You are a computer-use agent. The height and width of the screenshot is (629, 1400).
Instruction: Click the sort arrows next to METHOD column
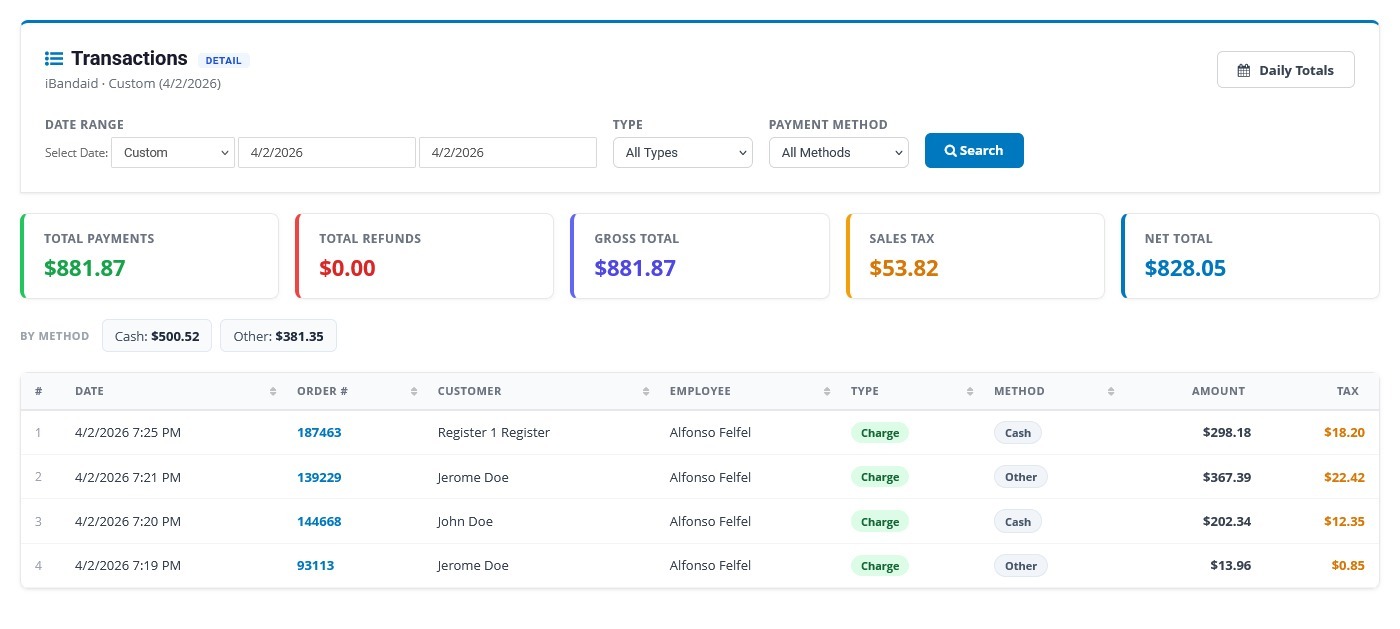click(1110, 391)
